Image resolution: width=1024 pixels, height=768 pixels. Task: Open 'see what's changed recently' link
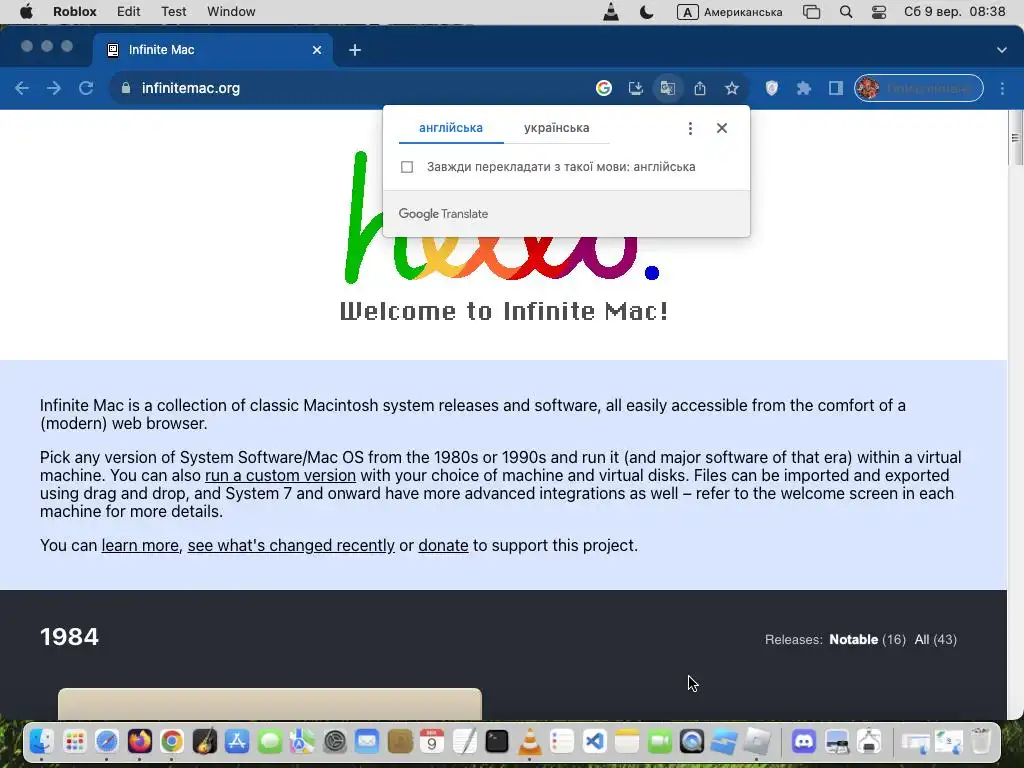tap(291, 545)
